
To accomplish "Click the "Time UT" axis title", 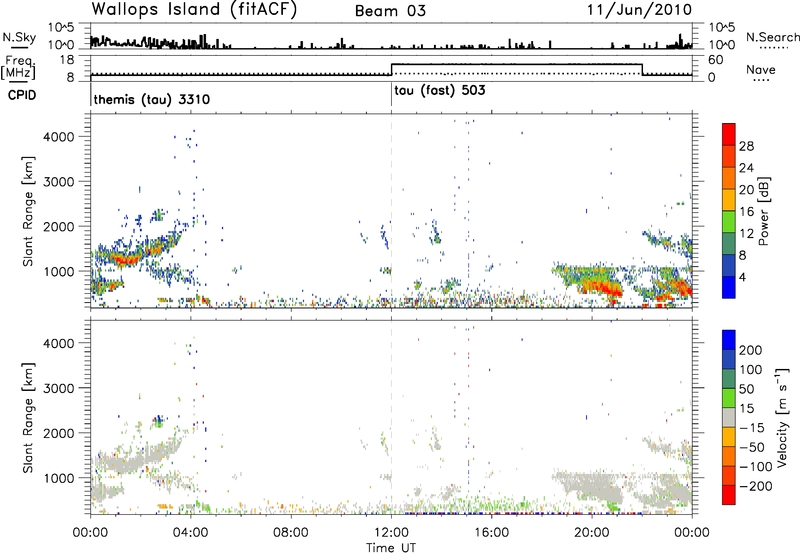I will [391, 548].
